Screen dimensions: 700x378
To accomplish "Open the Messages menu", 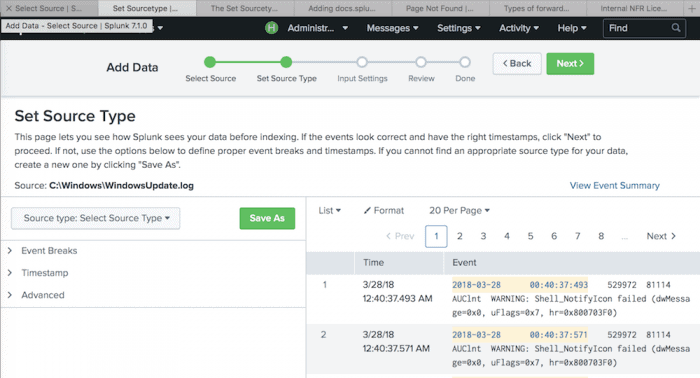I will pos(392,28).
